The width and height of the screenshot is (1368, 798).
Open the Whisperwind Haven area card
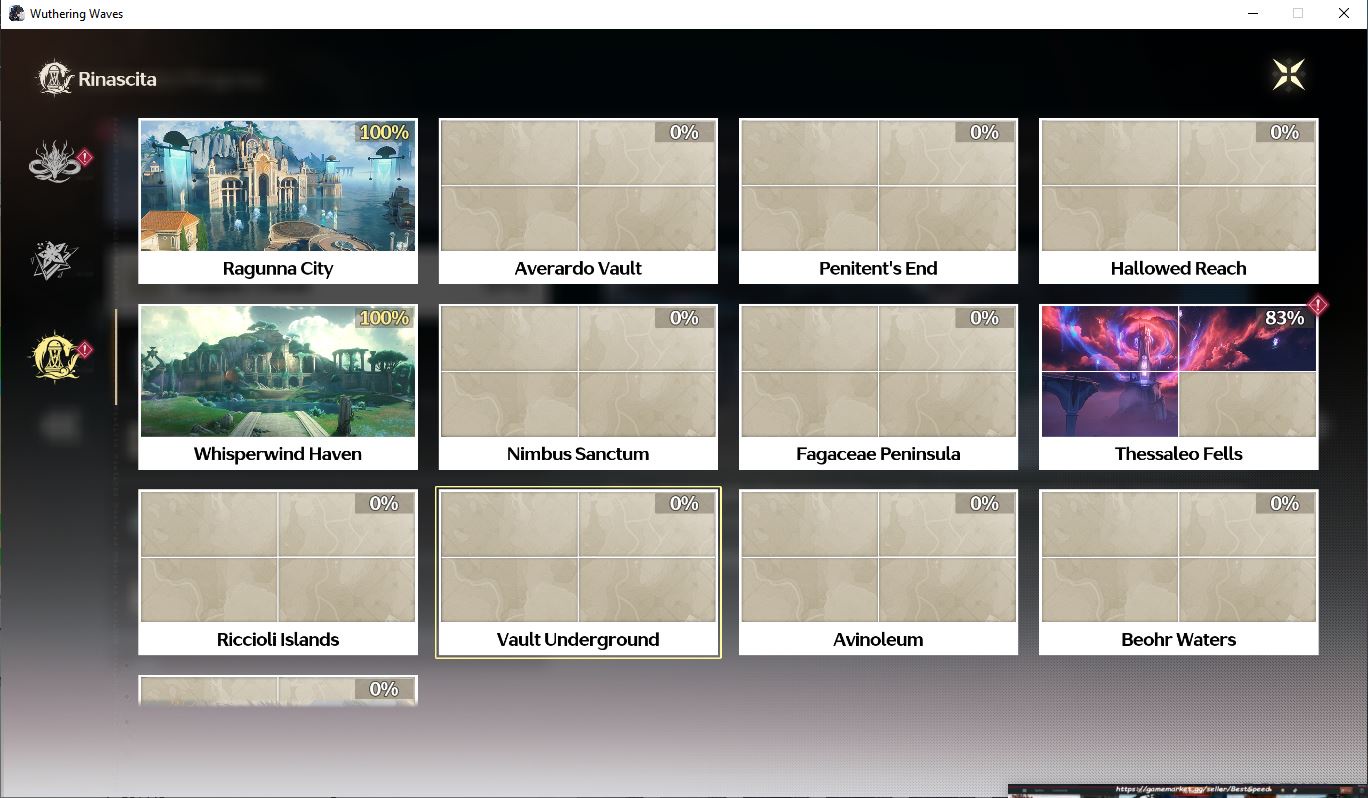pyautogui.click(x=278, y=387)
